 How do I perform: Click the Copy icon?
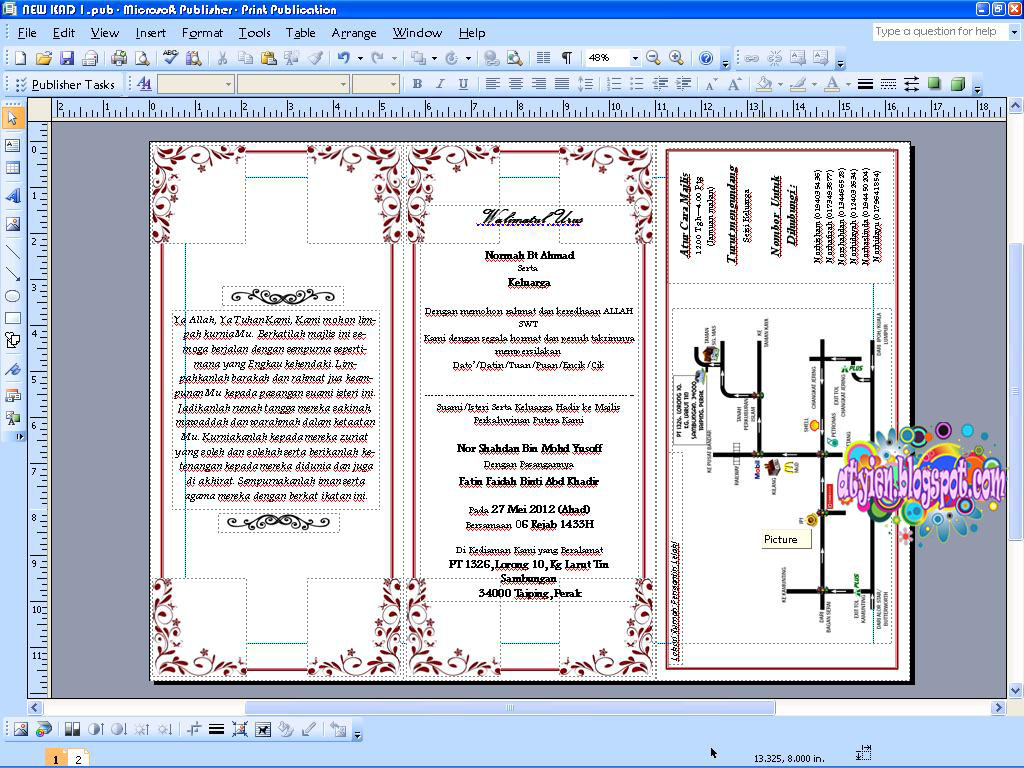click(246, 58)
